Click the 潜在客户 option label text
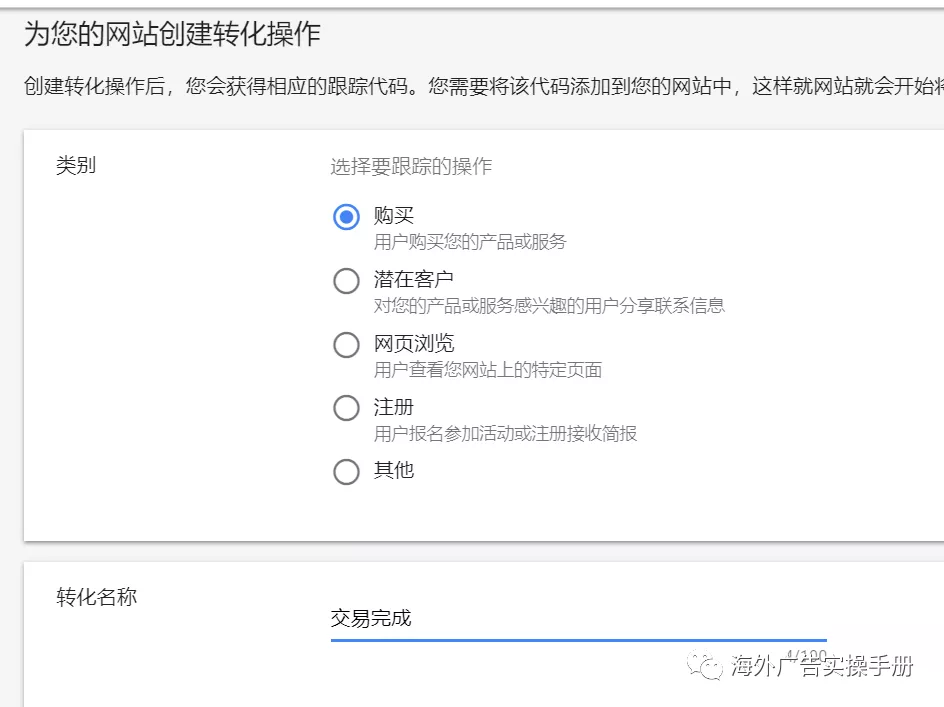This screenshot has width=944, height=707. point(414,279)
